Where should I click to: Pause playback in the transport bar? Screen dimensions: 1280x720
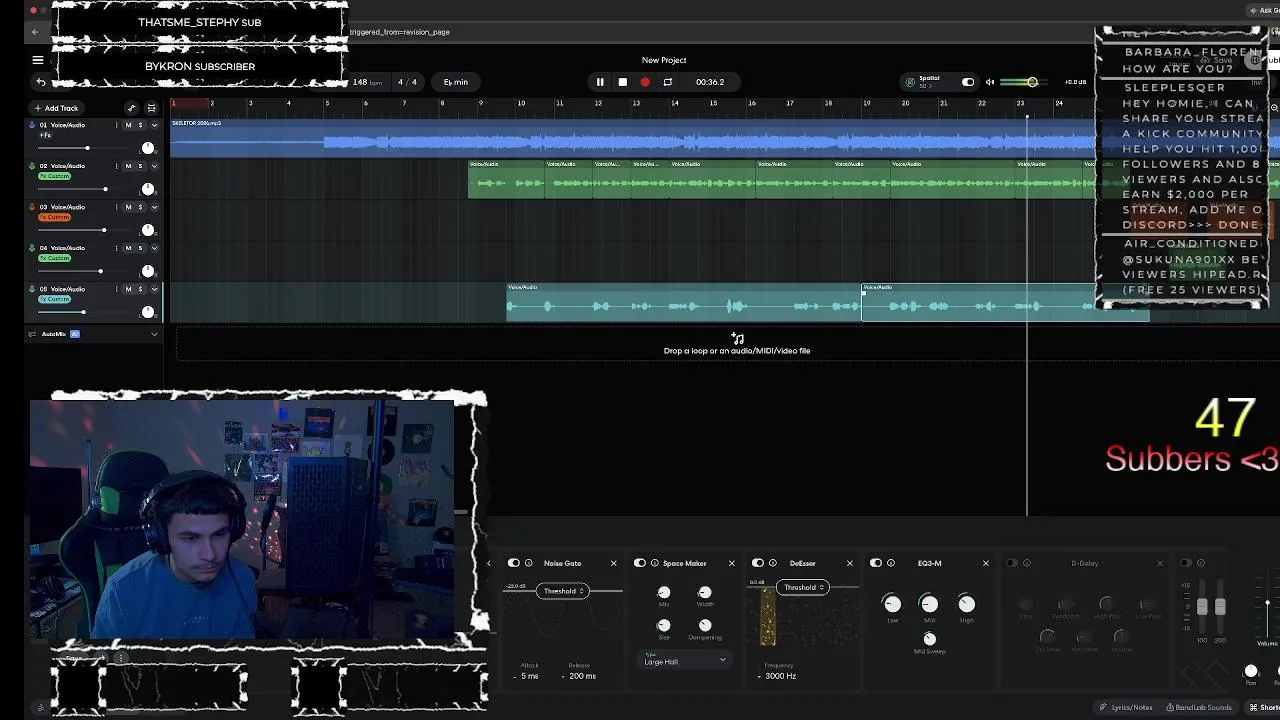(600, 82)
